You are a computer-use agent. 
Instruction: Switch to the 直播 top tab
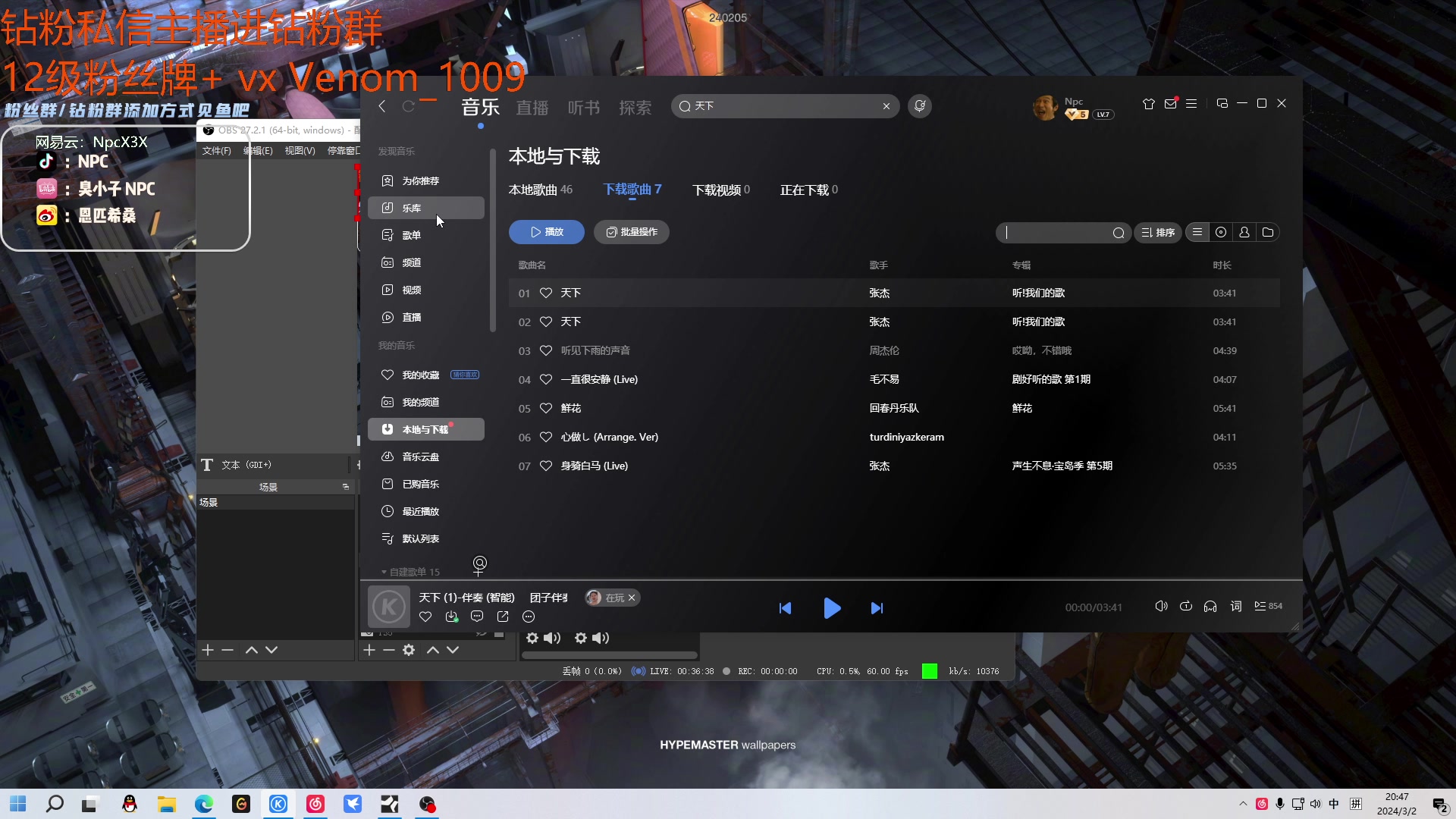pyautogui.click(x=532, y=108)
